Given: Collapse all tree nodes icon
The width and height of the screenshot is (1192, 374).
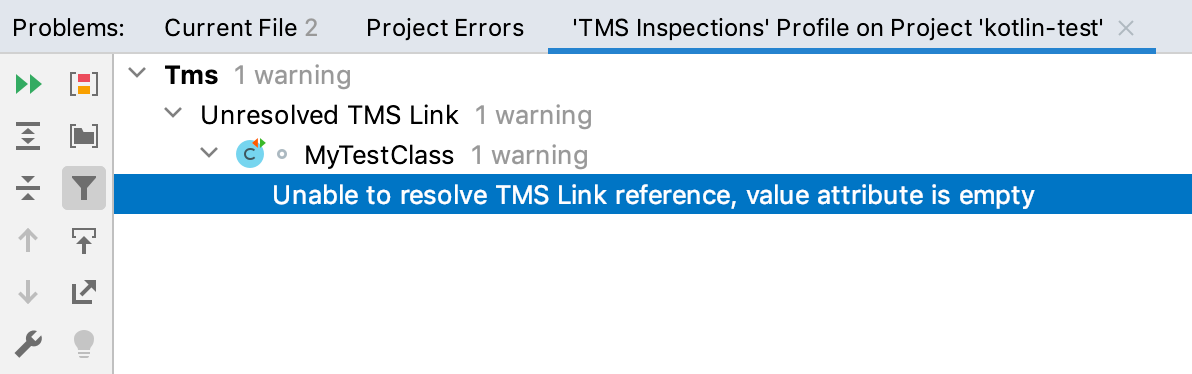Looking at the screenshot, I should coord(28,188).
